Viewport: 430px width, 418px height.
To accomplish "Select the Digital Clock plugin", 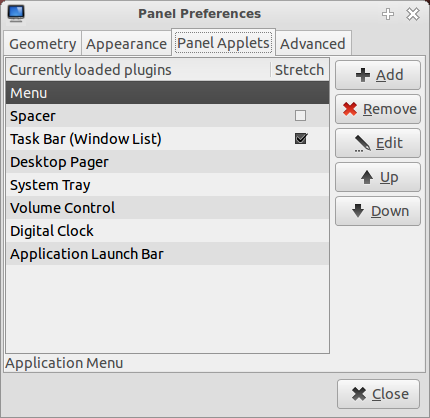I will pos(167,231).
